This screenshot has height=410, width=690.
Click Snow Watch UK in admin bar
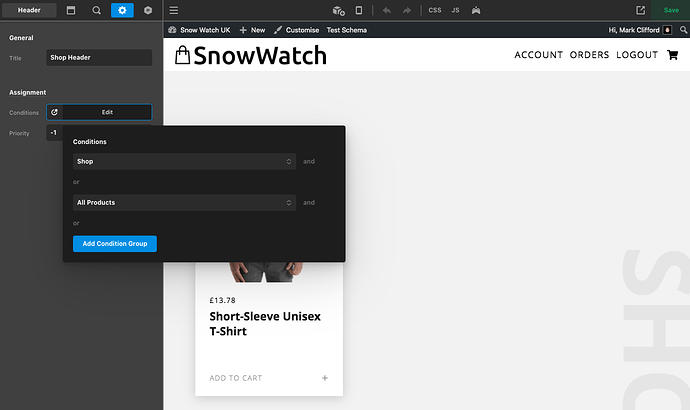(x=199, y=30)
